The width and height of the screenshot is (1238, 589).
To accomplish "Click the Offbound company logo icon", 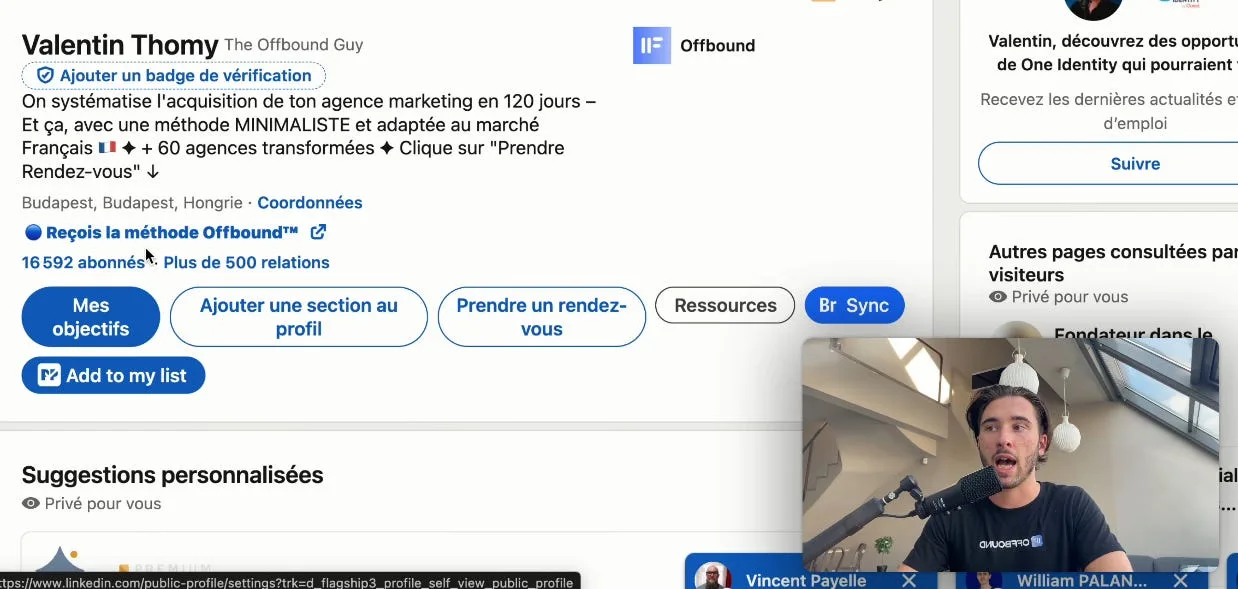I will (x=652, y=45).
